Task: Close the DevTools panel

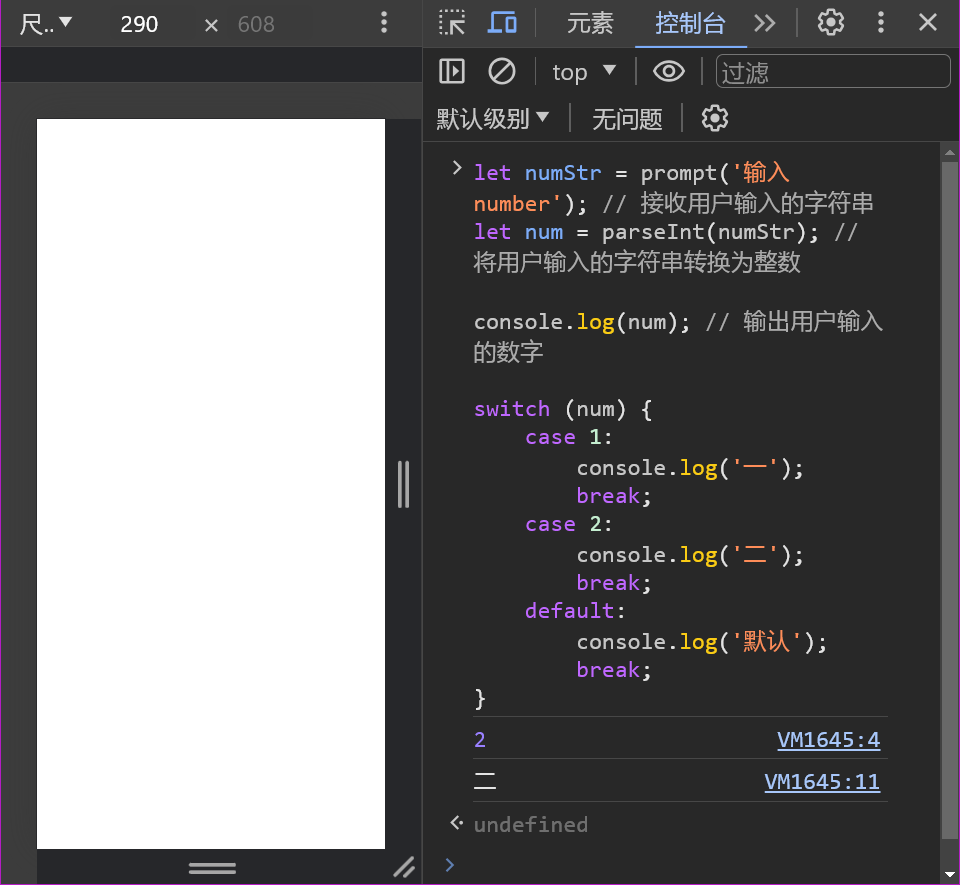Action: point(928,23)
